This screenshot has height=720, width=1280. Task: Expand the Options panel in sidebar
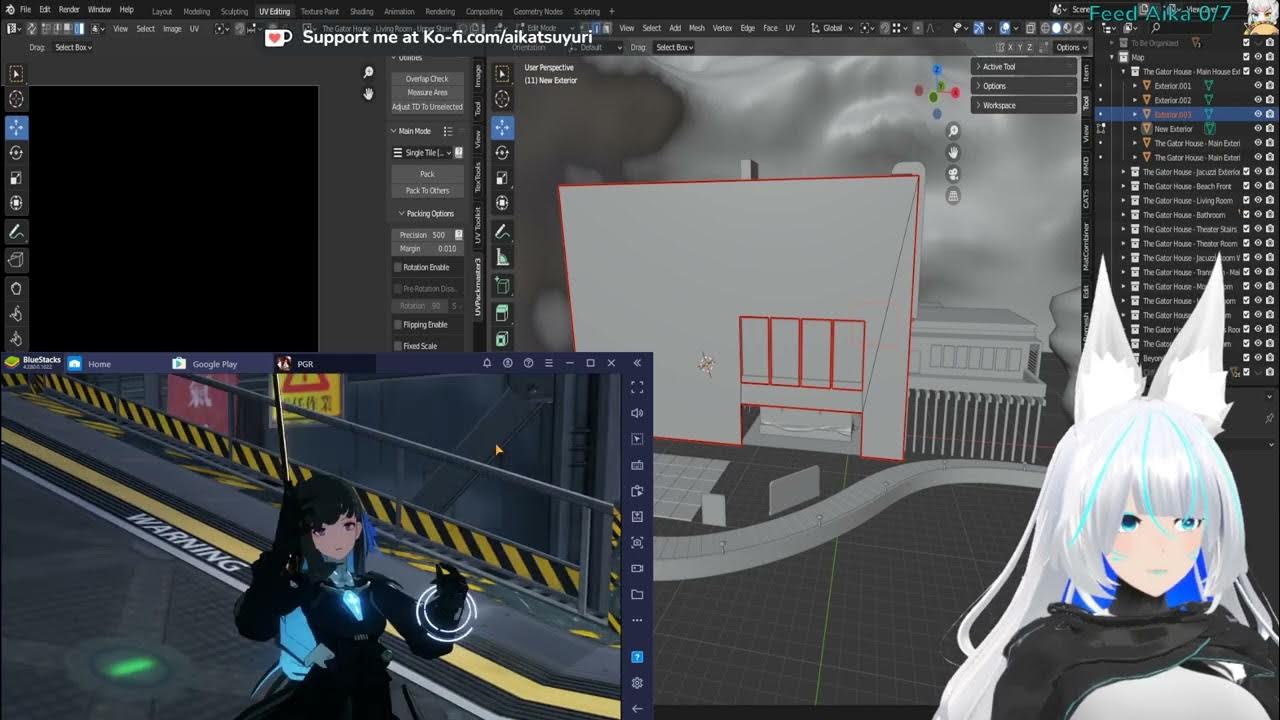point(1023,86)
